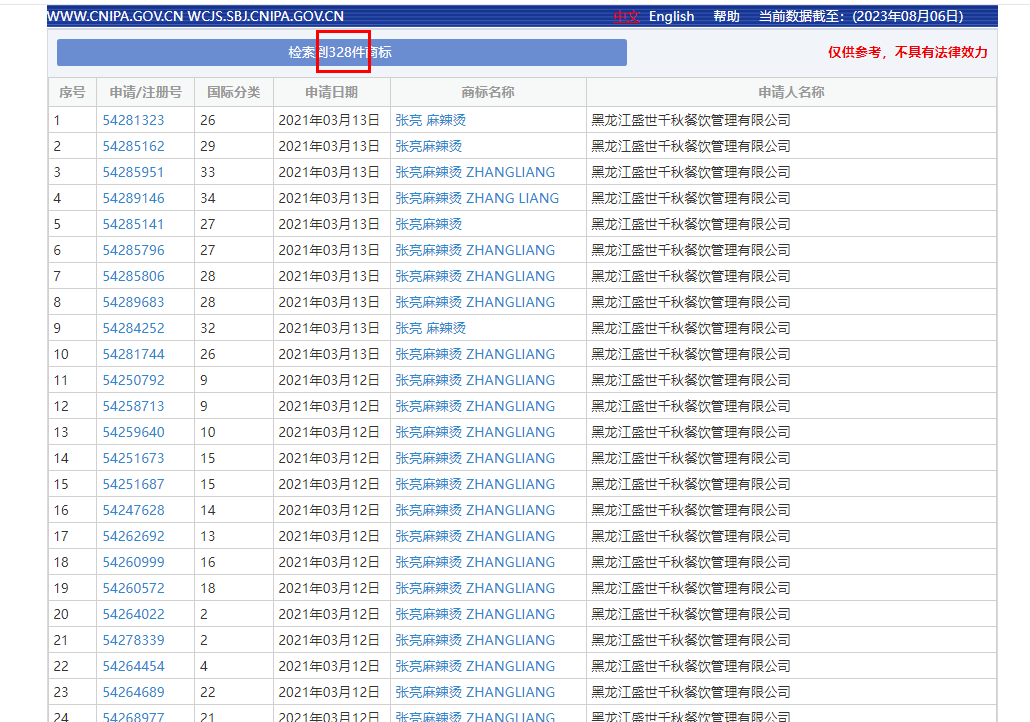Open registration number 54285141
Screen dimensions: 1030x722
133,224
